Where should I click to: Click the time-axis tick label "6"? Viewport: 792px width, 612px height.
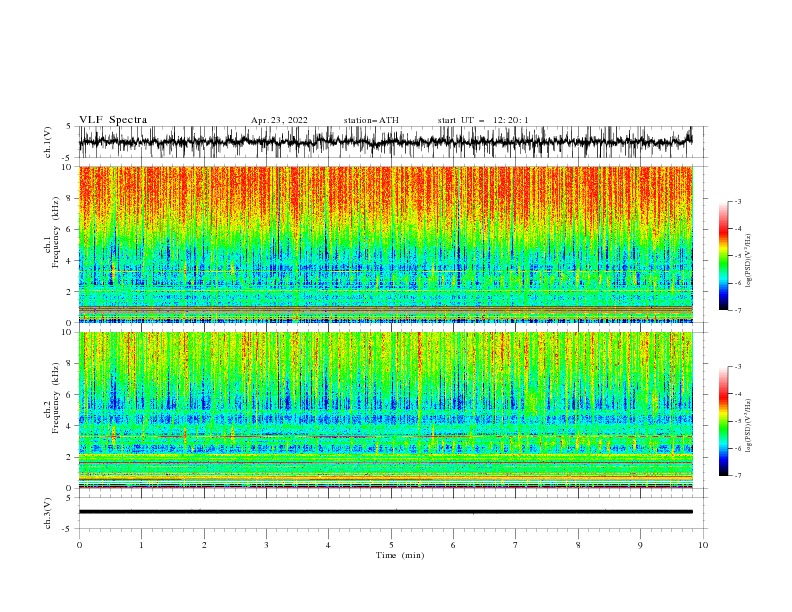[x=453, y=545]
